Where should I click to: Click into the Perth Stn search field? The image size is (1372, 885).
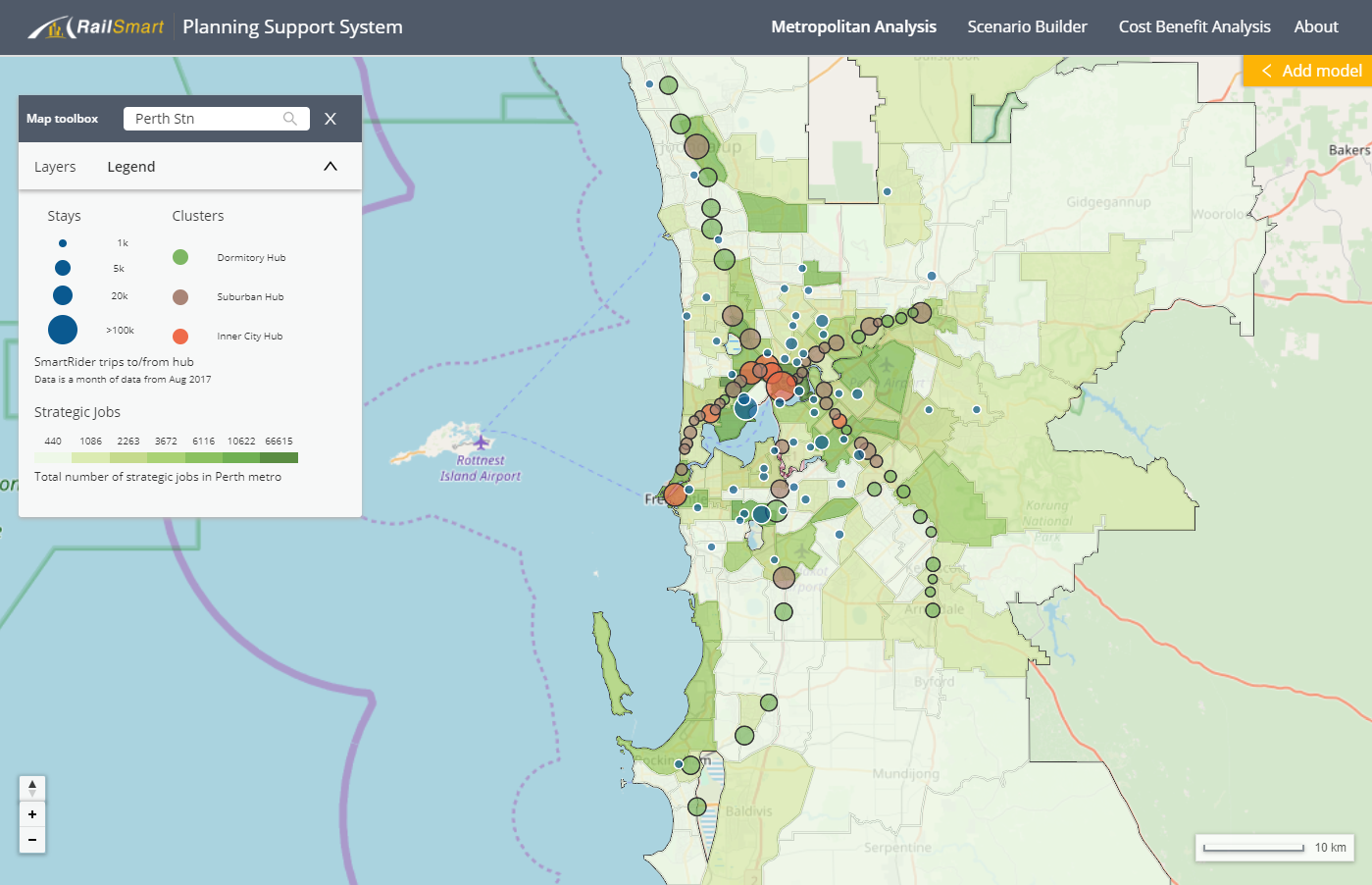pos(206,119)
